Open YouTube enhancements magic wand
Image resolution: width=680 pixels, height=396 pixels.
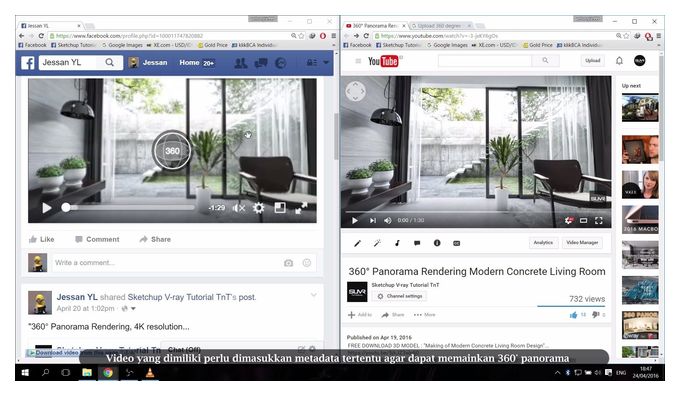[x=377, y=243]
